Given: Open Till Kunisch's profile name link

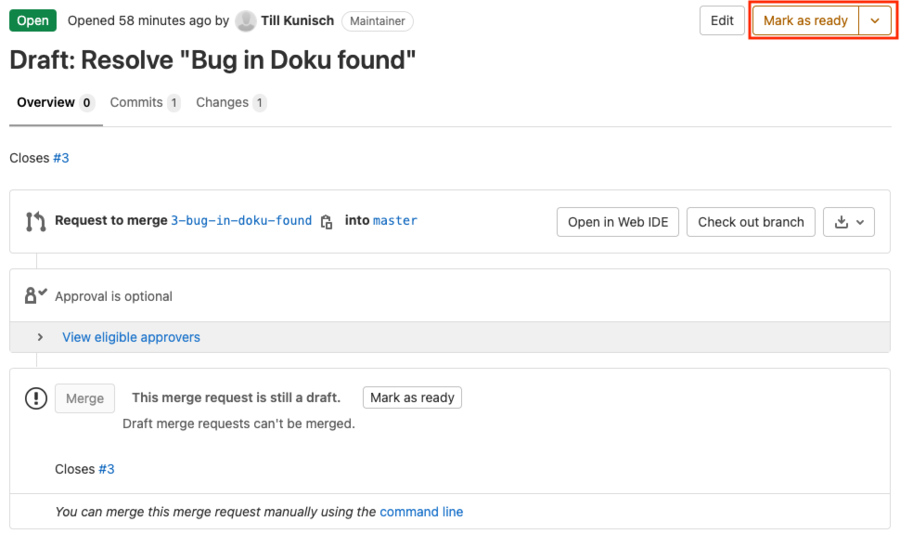Looking at the screenshot, I should [x=297, y=21].
